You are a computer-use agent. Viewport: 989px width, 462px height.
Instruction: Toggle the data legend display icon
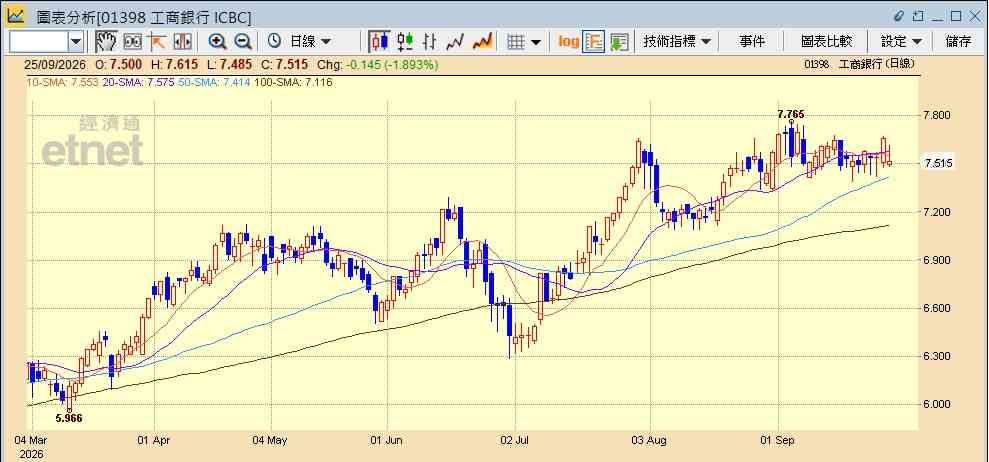pos(594,42)
